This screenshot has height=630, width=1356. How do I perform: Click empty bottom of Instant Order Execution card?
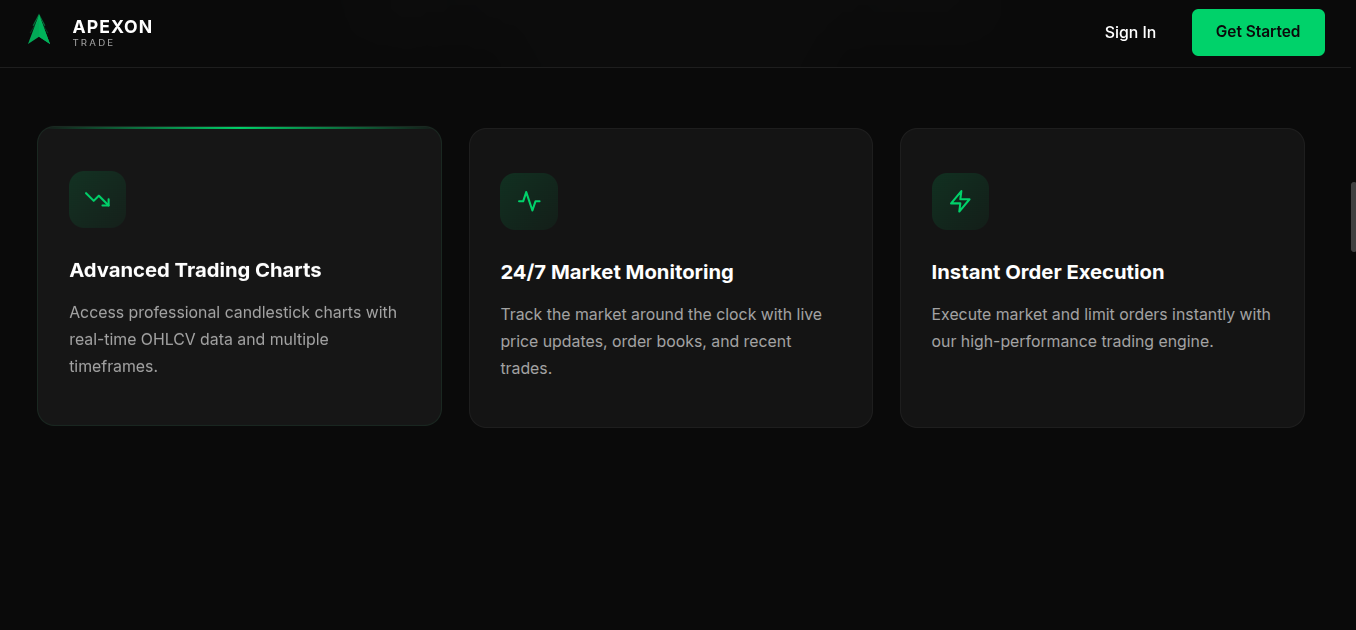tap(1102, 390)
